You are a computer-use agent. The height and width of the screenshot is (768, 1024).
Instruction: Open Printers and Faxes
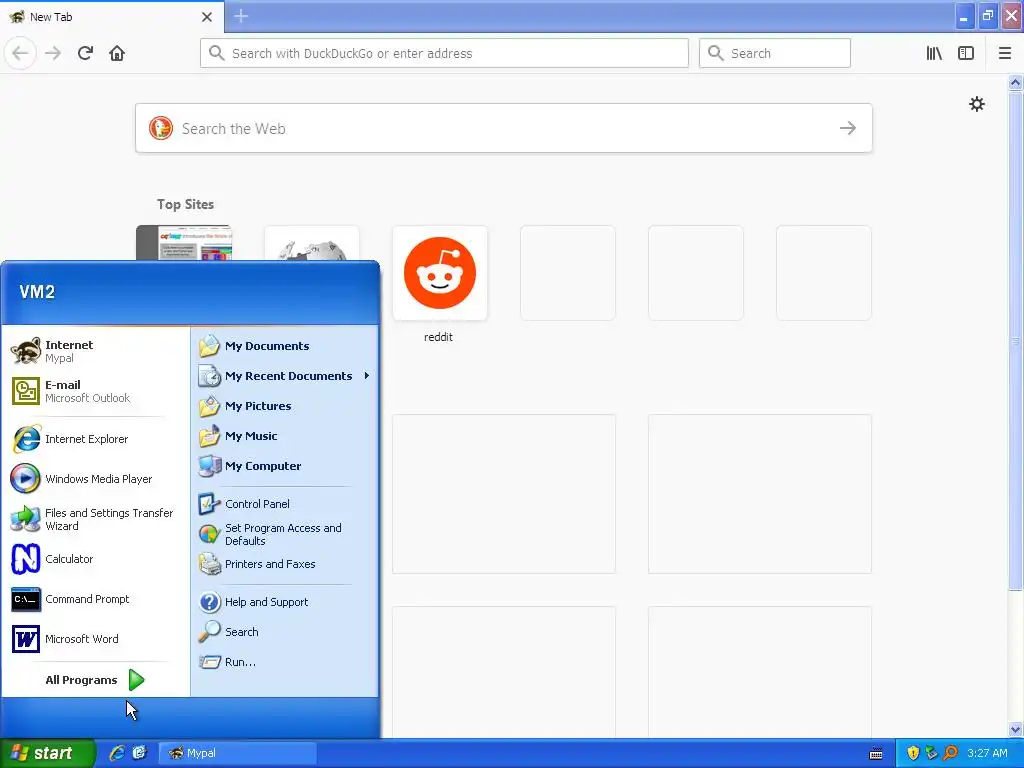click(x=284, y=564)
